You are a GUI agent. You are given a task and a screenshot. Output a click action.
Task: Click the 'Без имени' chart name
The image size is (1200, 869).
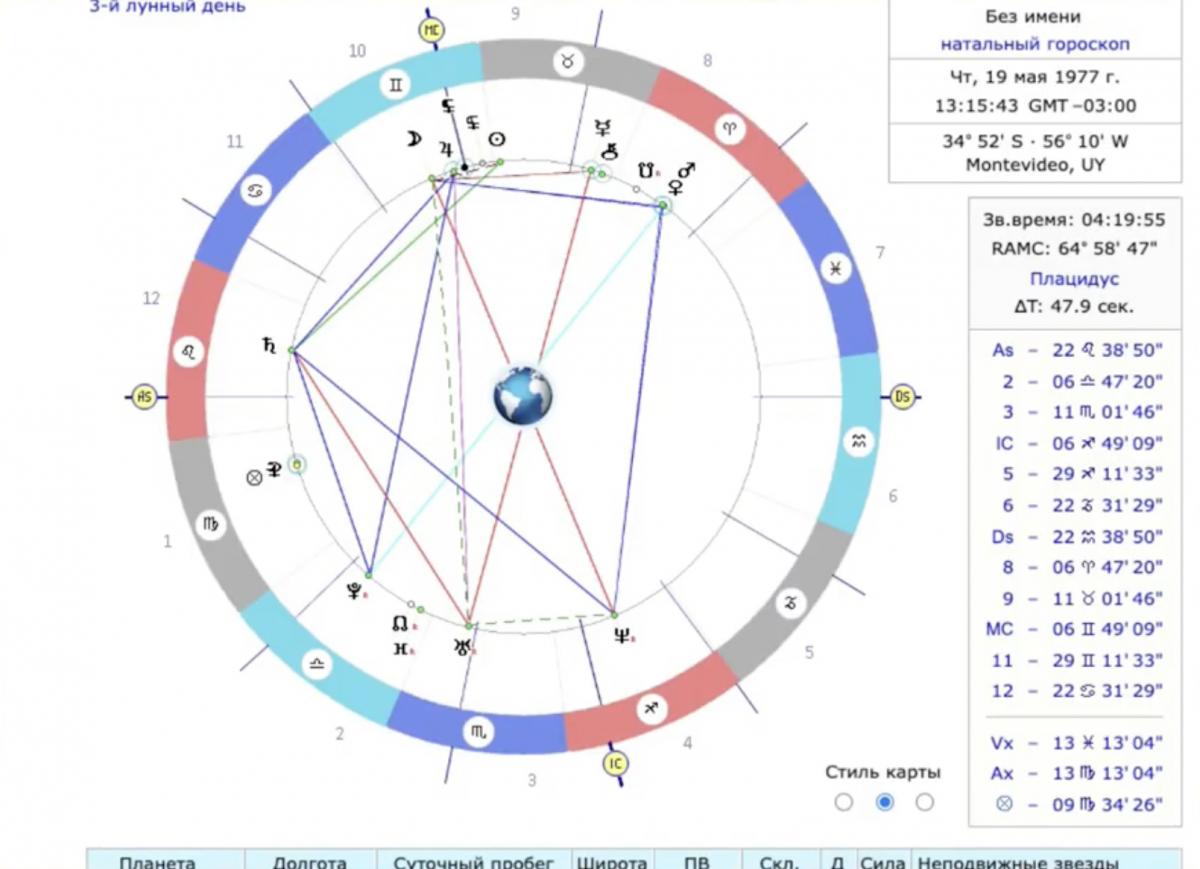pos(1034,16)
